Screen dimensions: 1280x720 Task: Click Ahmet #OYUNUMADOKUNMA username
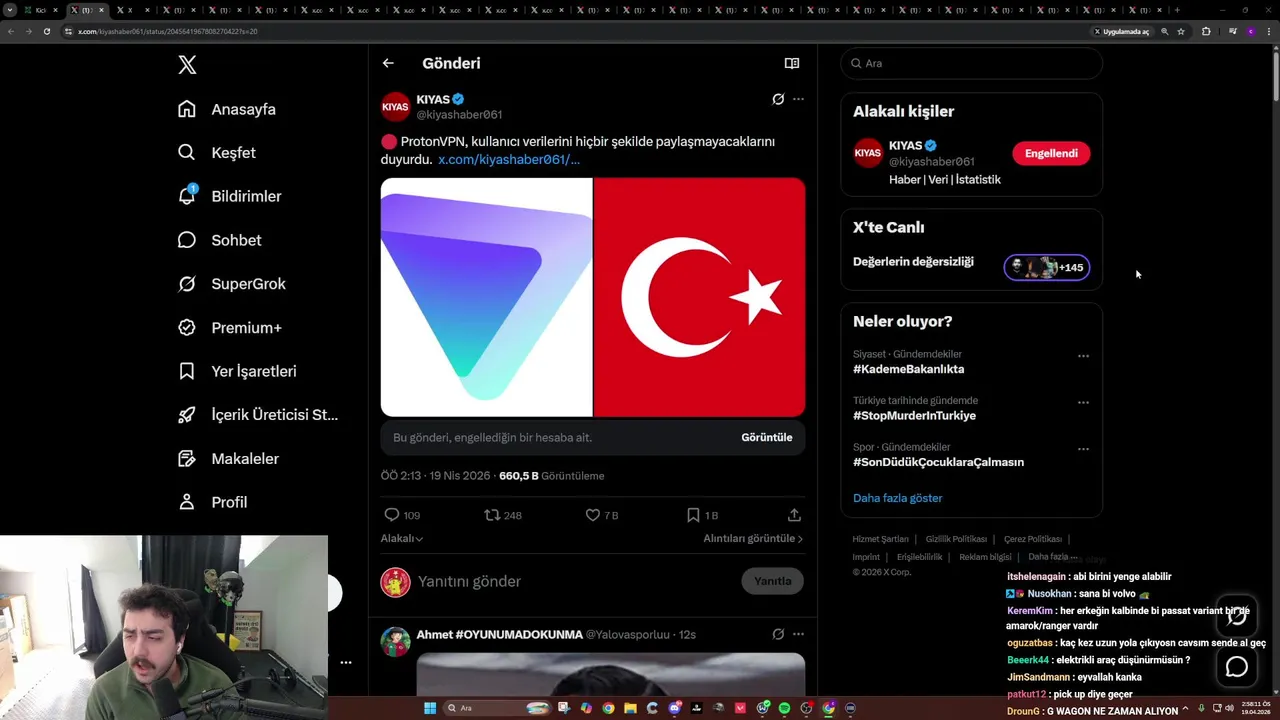[x=499, y=634]
